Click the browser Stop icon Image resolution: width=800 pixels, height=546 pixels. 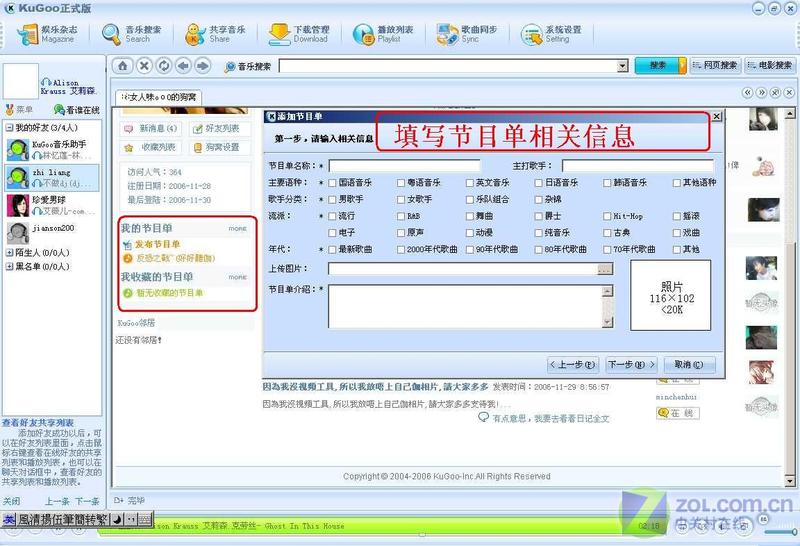pos(144,66)
